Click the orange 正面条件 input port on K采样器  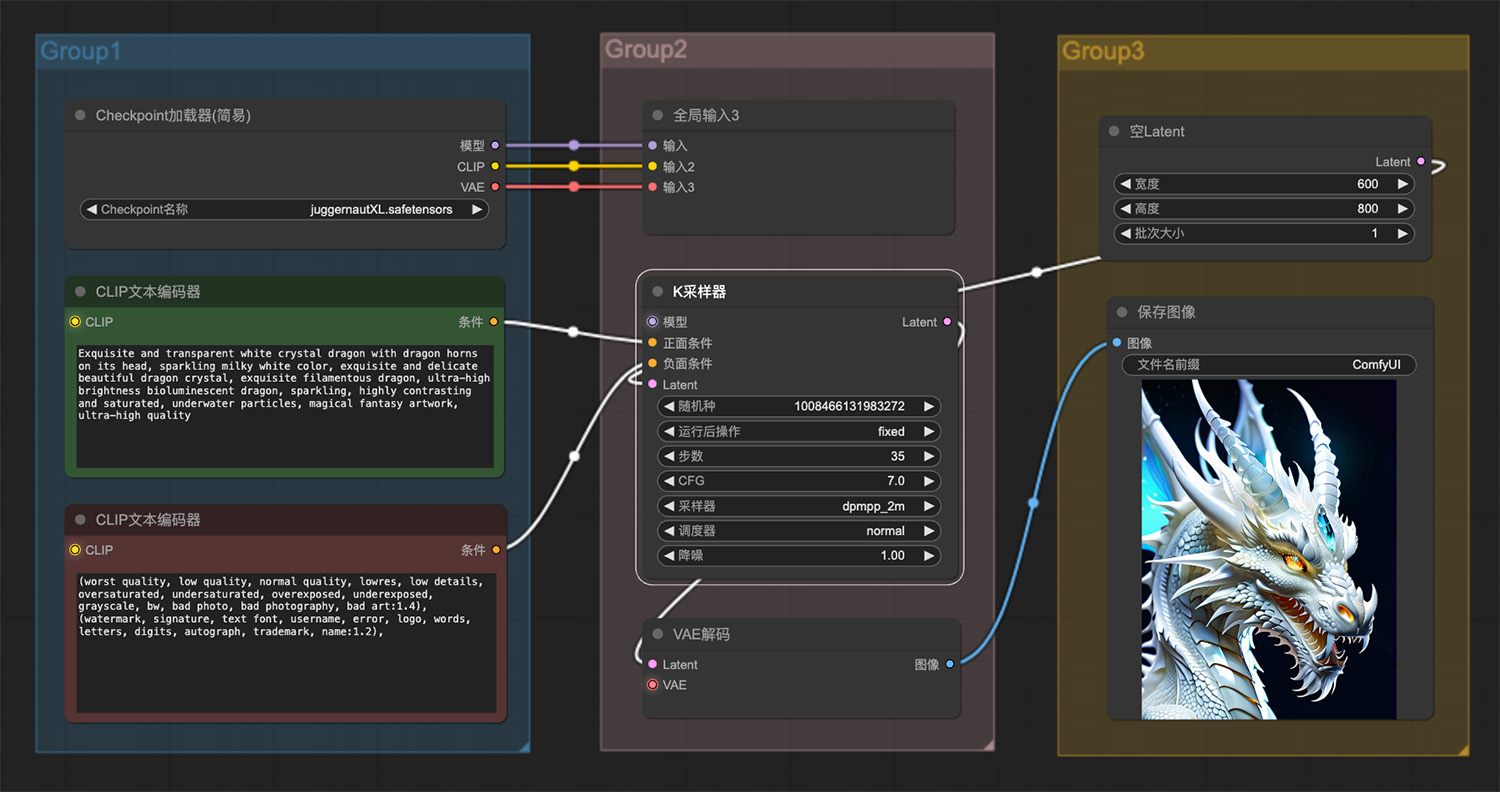click(x=653, y=343)
